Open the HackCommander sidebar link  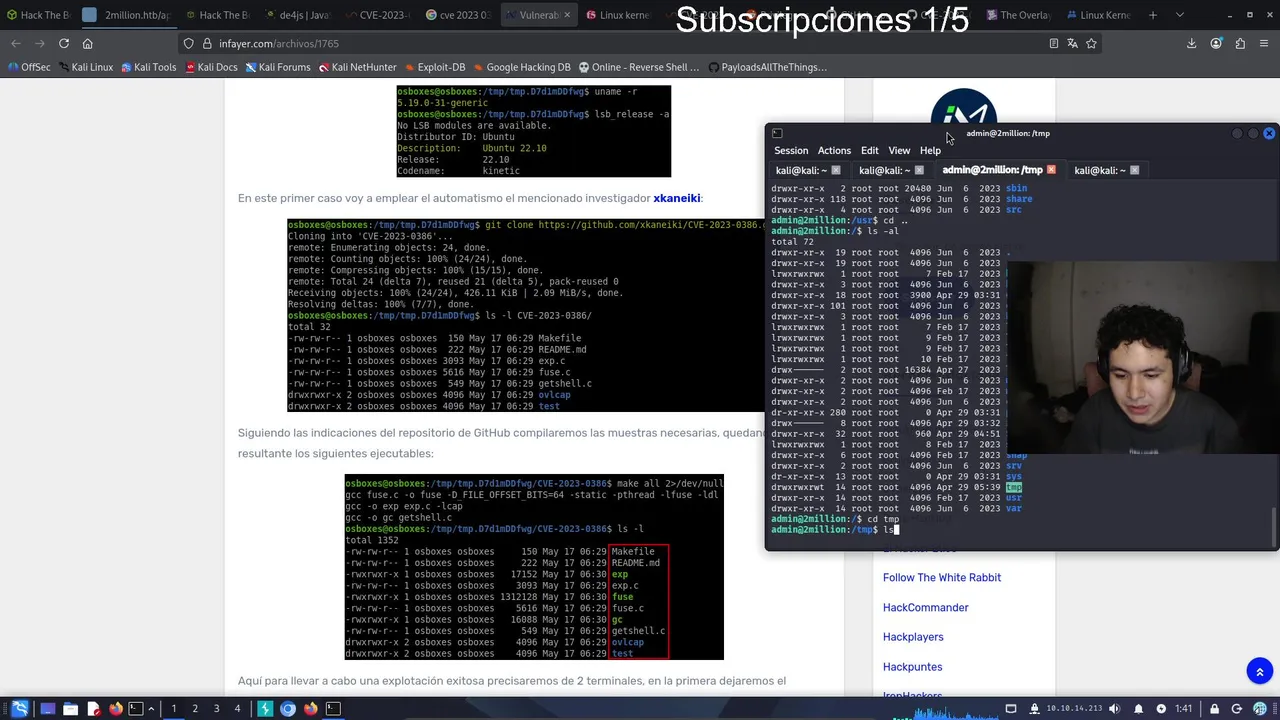[x=926, y=607]
